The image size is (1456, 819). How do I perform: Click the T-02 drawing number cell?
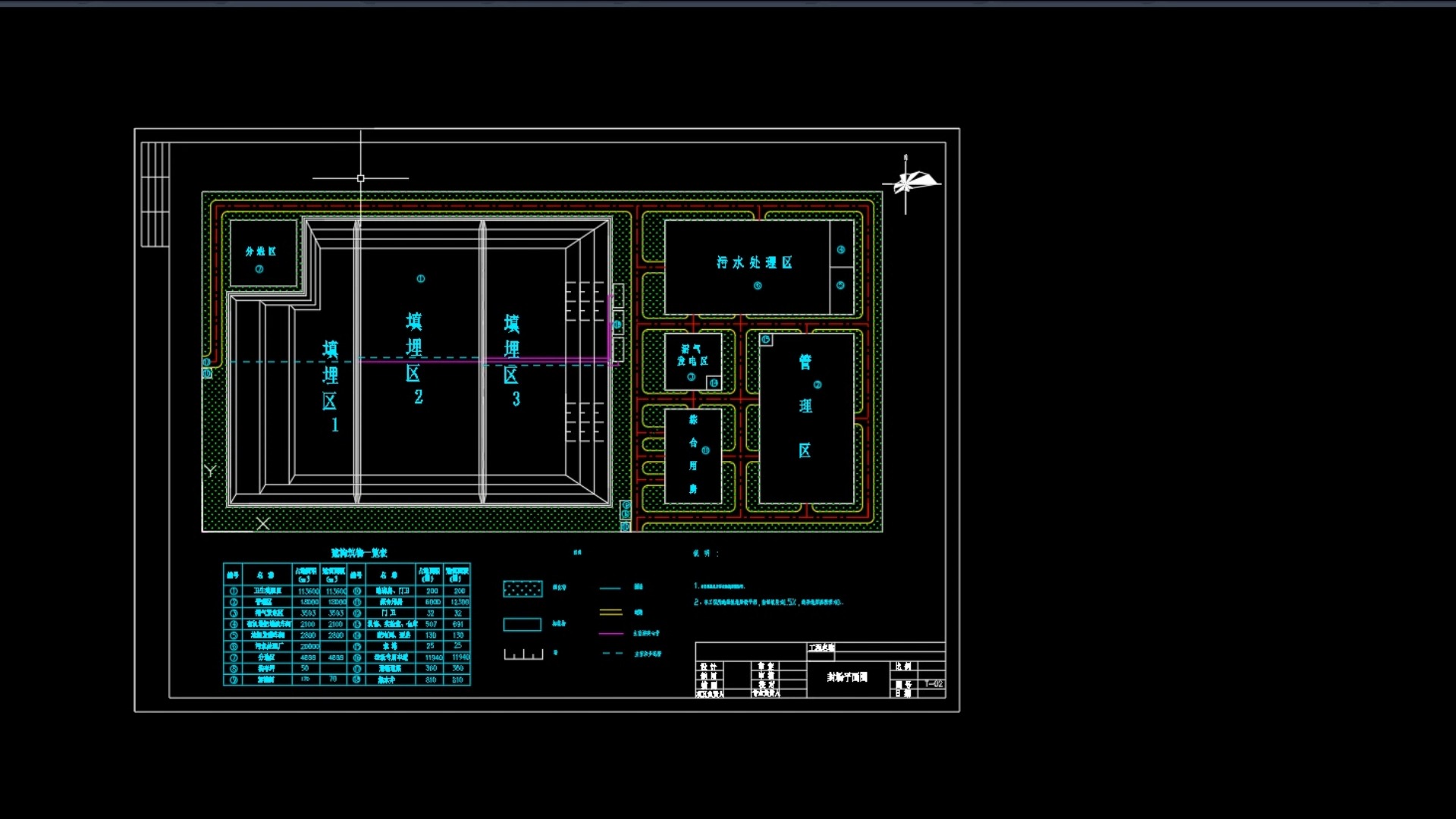934,684
